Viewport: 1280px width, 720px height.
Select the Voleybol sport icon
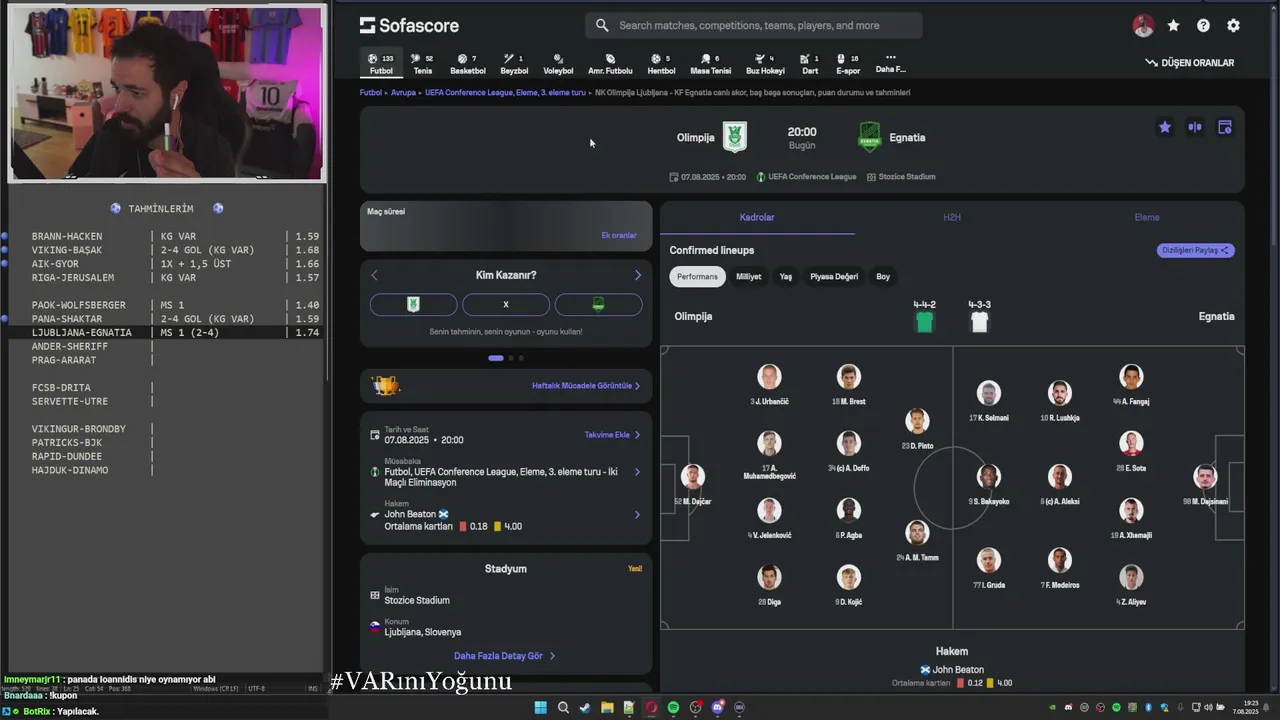(x=558, y=64)
